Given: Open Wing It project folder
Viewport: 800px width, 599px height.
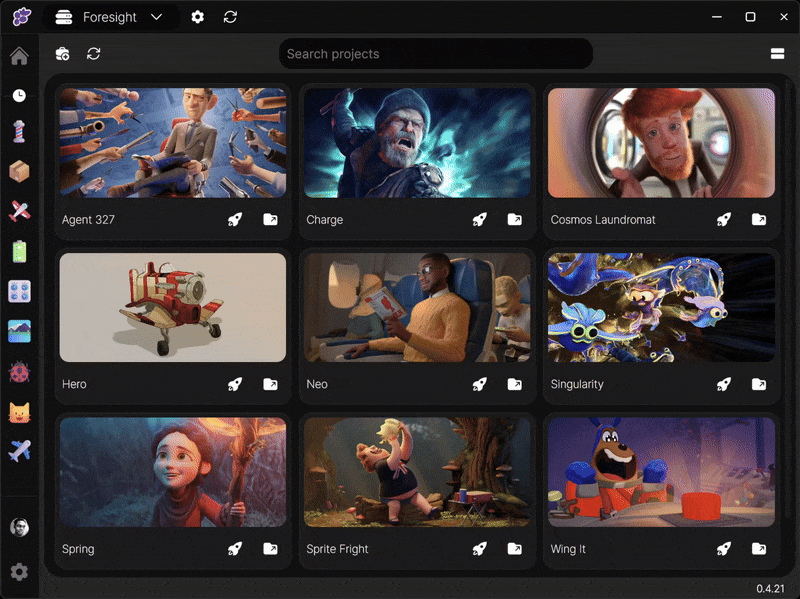Looking at the screenshot, I should 759,549.
